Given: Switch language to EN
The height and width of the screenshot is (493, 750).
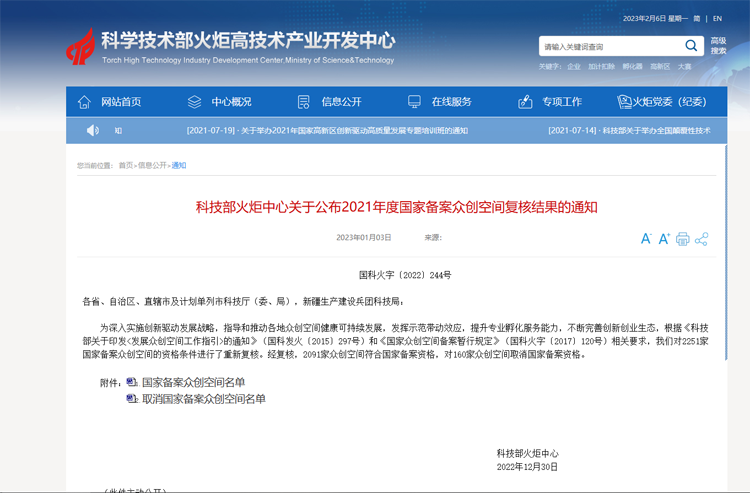Looking at the screenshot, I should (x=717, y=18).
